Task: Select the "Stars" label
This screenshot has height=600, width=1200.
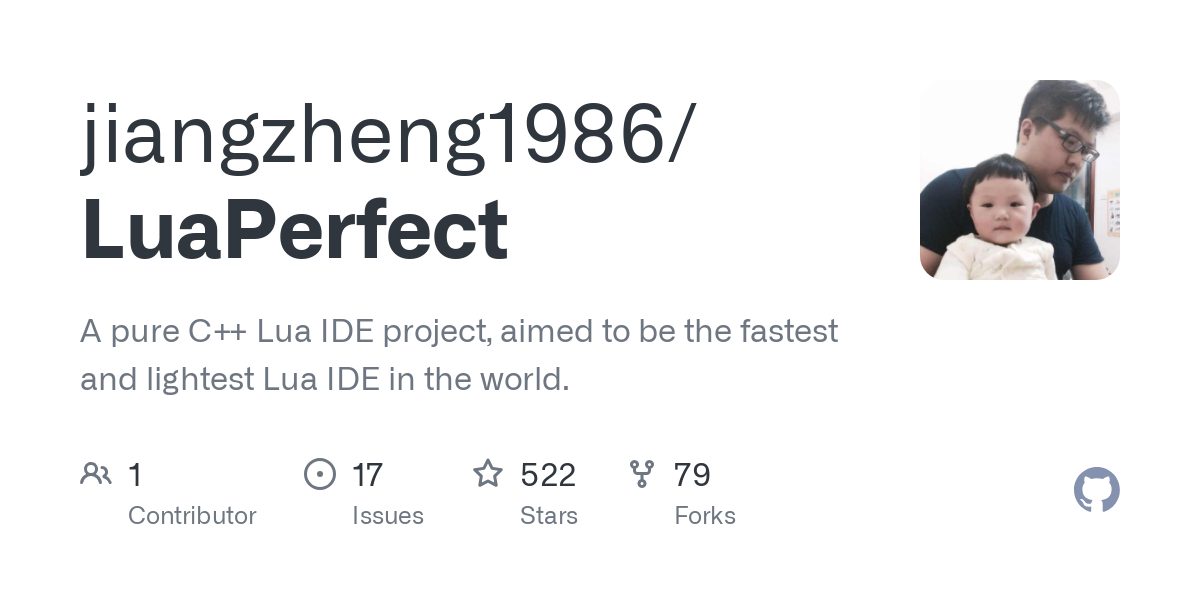Action: point(549,516)
